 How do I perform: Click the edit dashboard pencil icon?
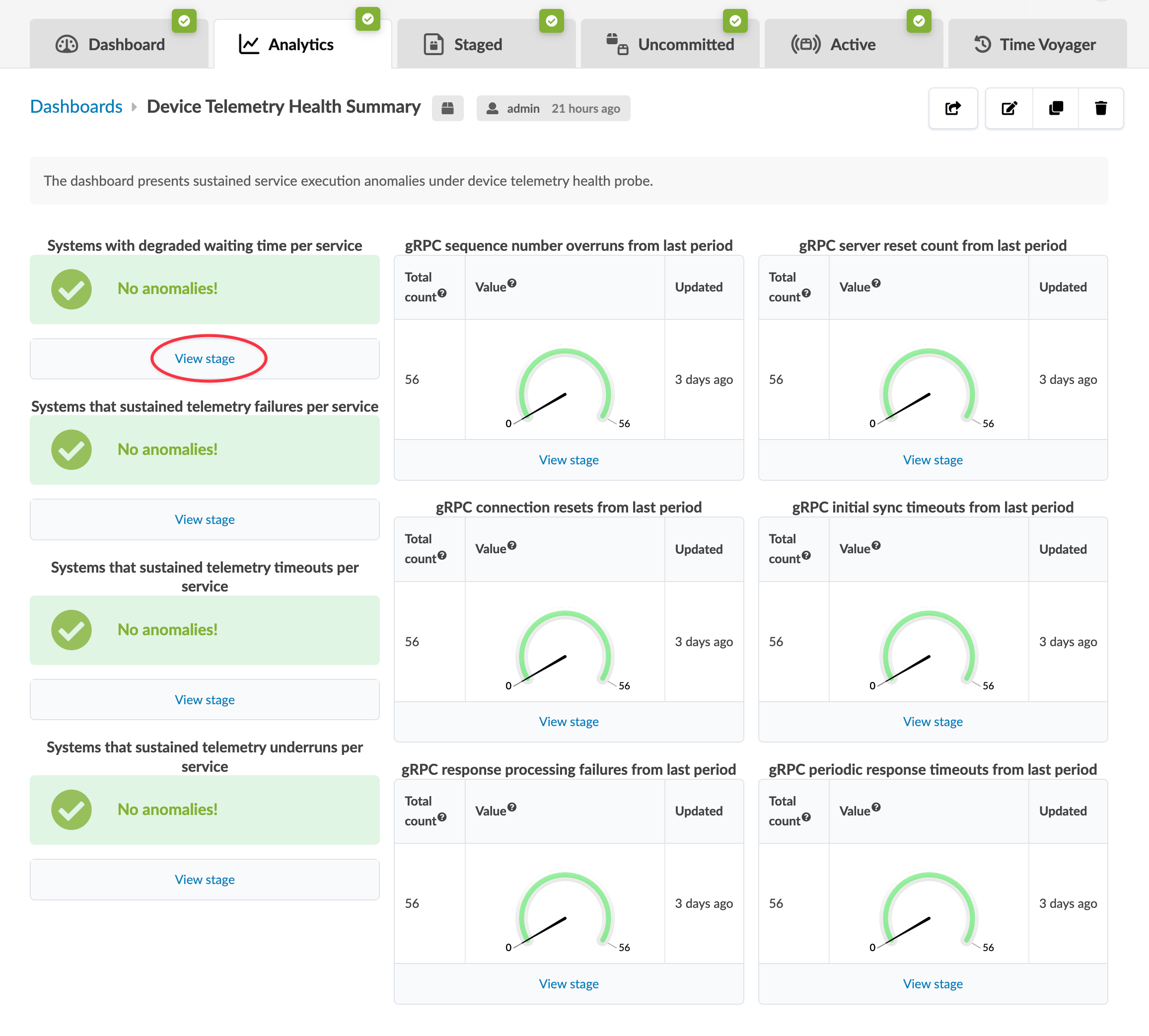click(x=1009, y=108)
